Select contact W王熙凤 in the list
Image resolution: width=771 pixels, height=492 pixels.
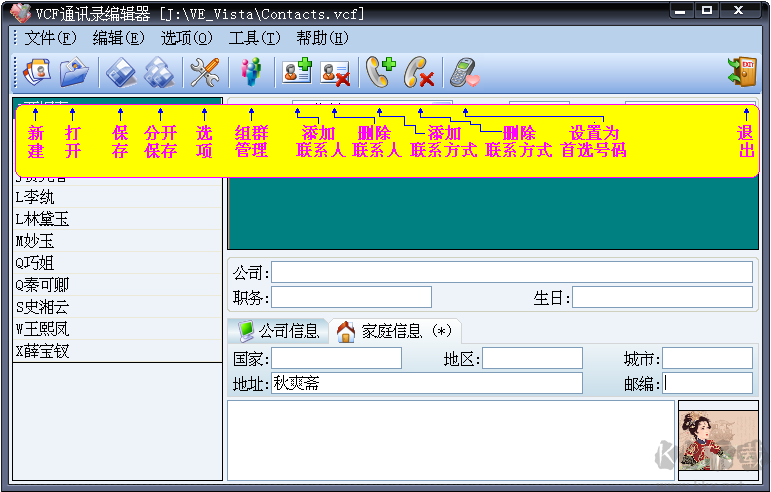tap(118, 329)
